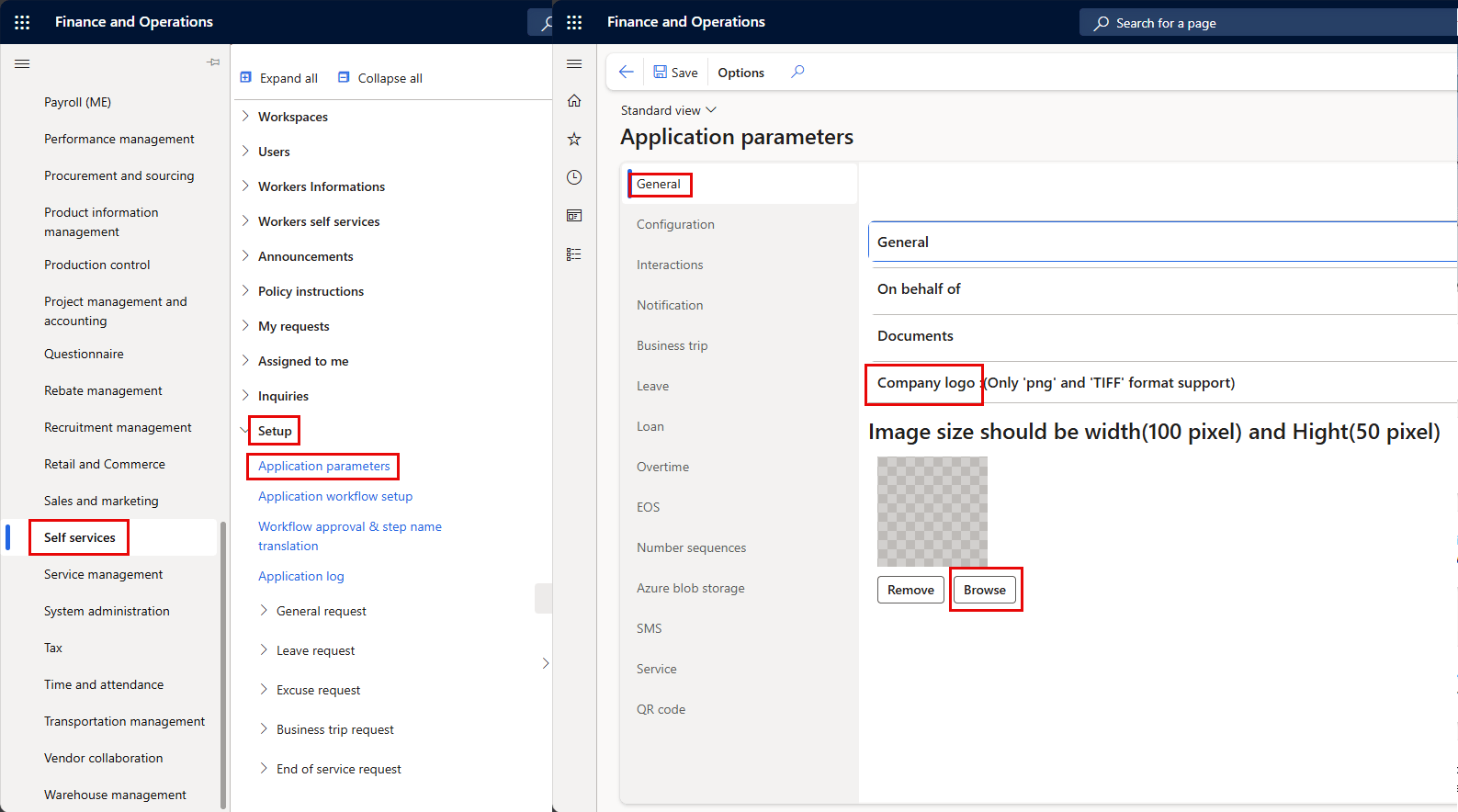Expand the Inquiries node

[x=245, y=395]
